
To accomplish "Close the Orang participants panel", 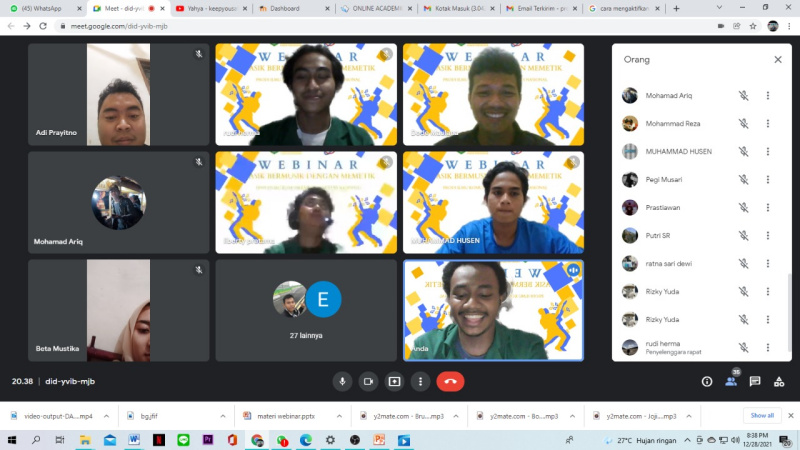I will (777, 60).
